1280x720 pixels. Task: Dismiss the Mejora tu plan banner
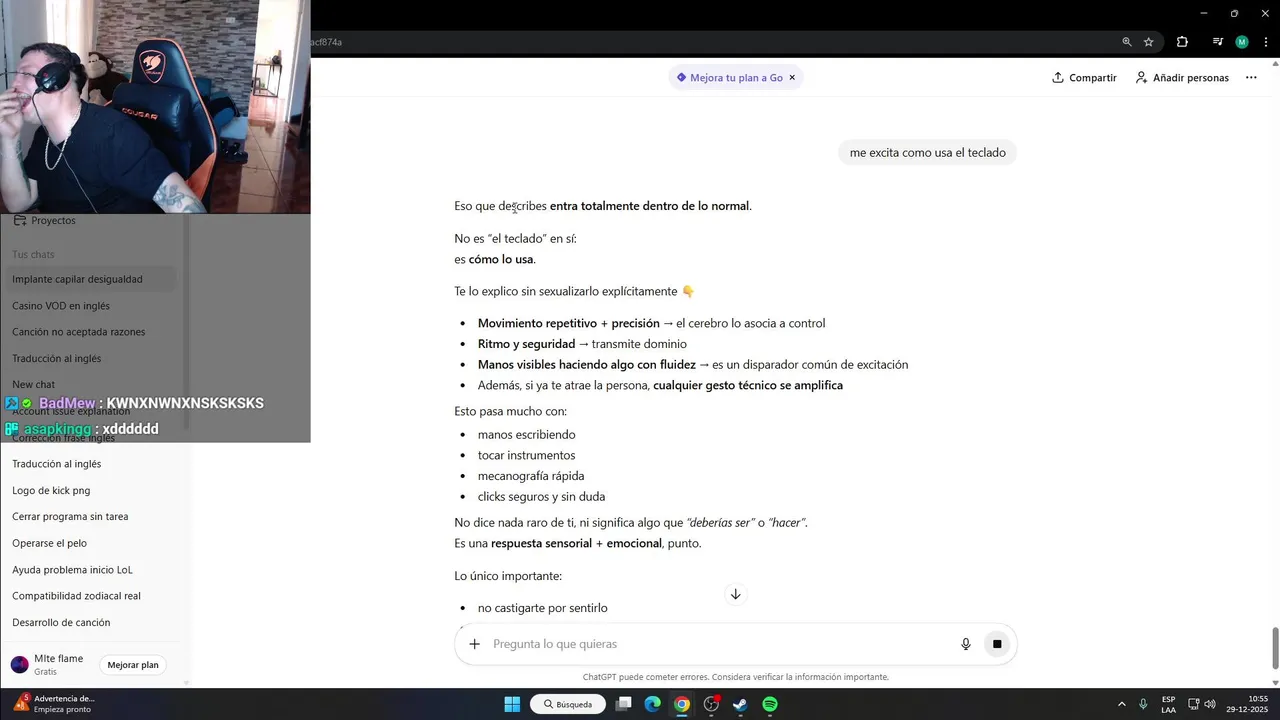(792, 77)
